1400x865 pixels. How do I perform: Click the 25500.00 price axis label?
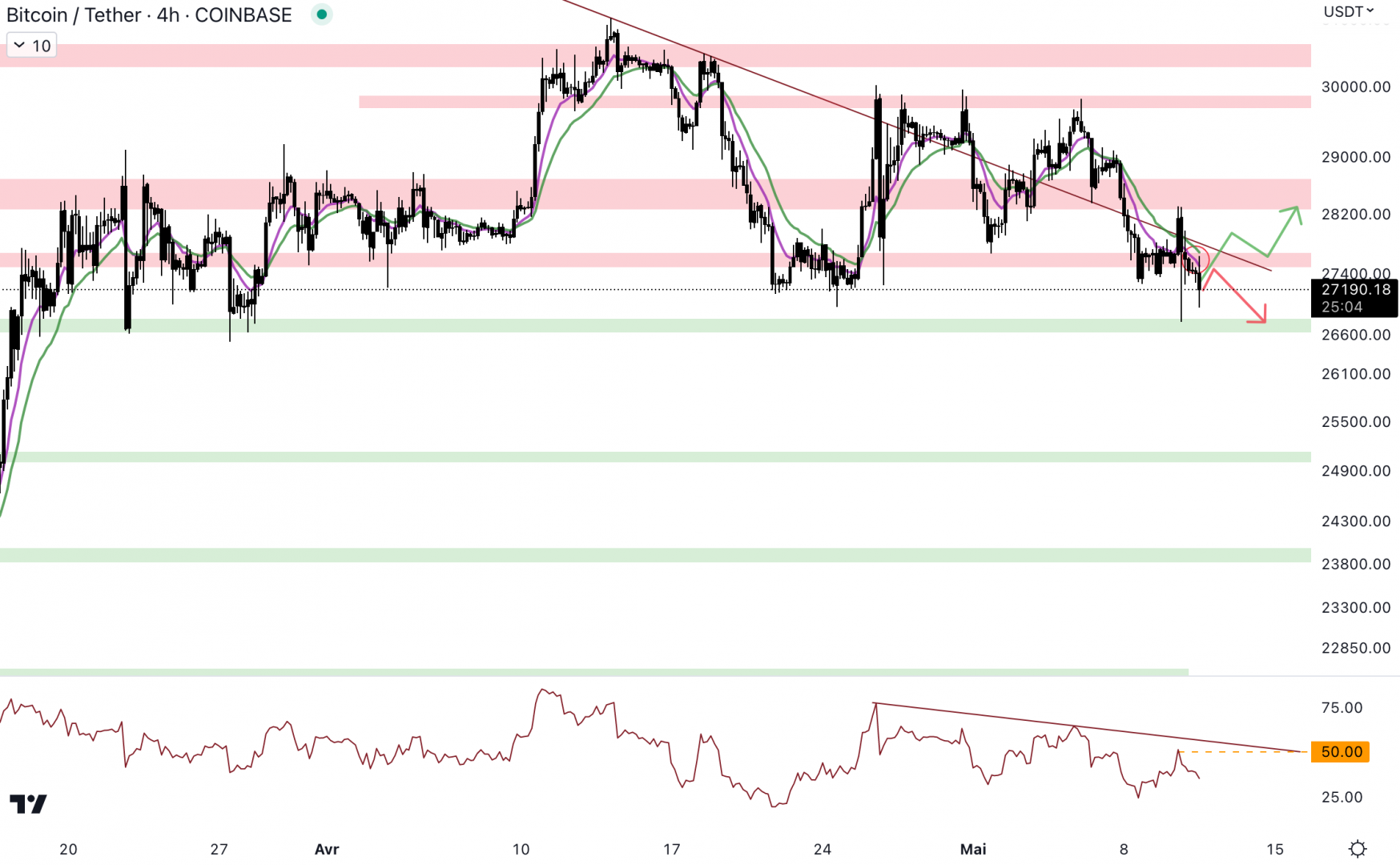(1356, 422)
